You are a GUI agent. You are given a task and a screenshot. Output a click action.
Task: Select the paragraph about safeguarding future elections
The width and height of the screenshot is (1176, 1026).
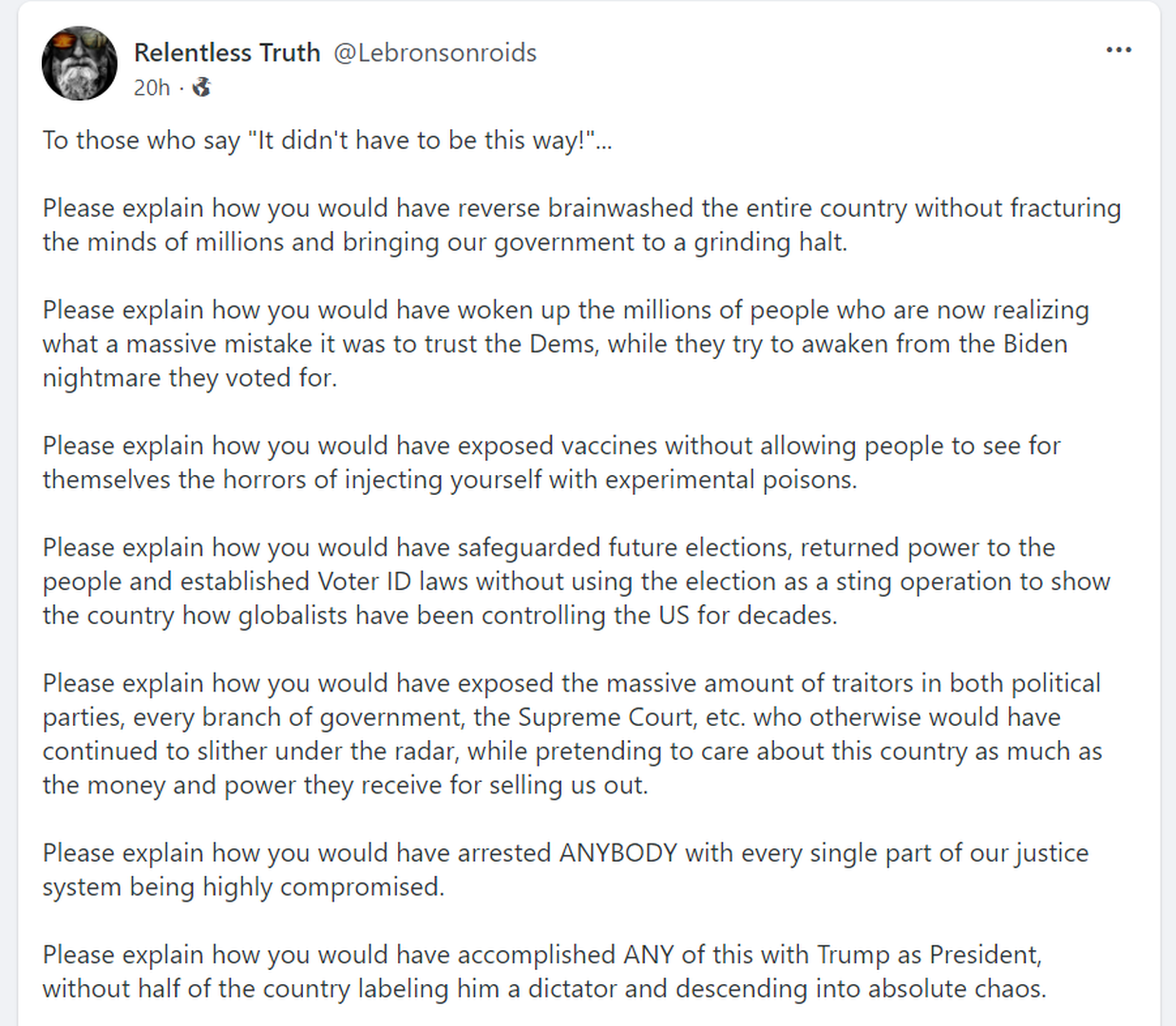coord(576,581)
